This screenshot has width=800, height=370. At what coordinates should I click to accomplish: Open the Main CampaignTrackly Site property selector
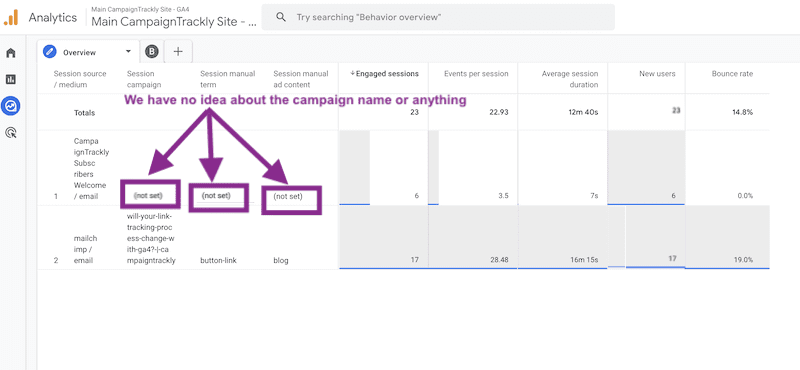(174, 18)
